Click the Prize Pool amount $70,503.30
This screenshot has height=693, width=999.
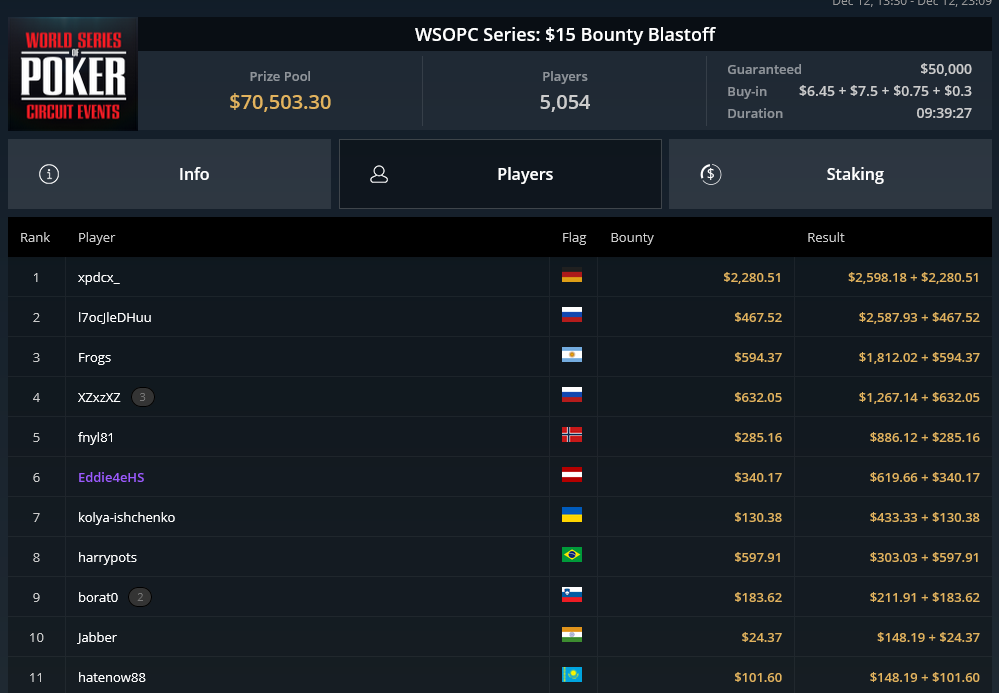coord(280,102)
